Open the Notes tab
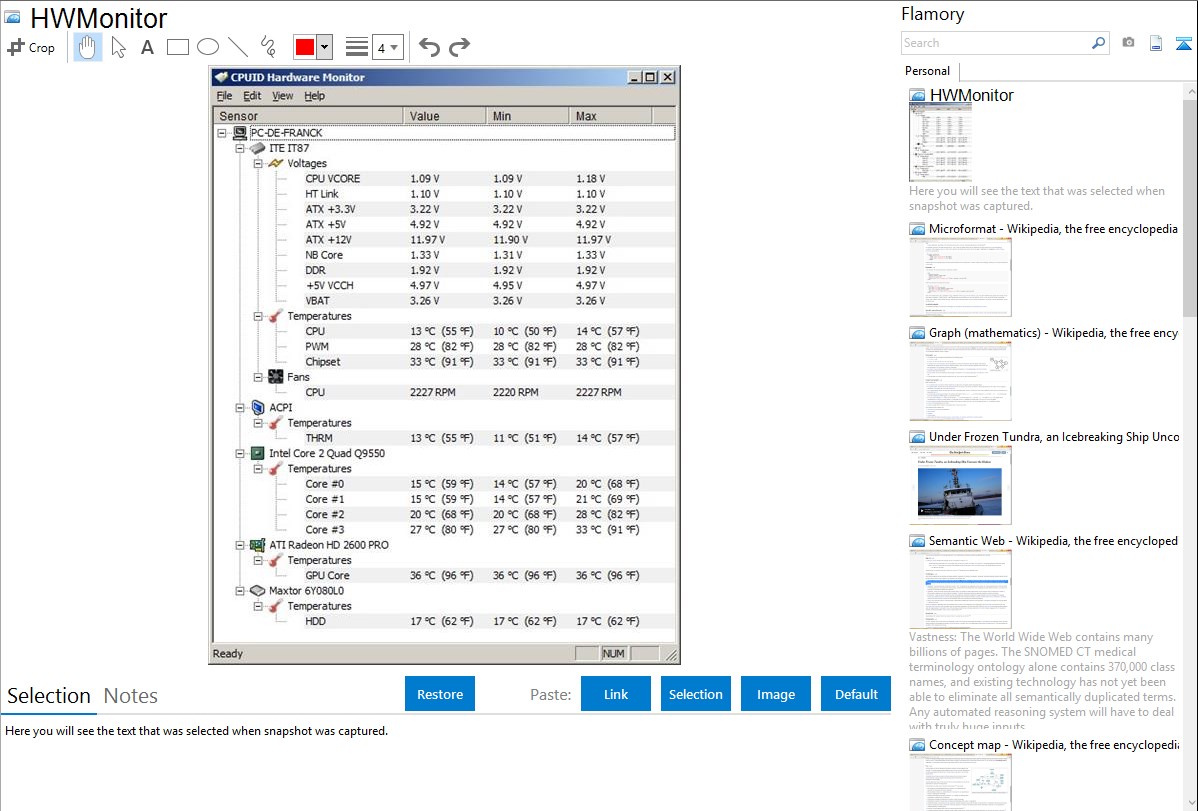Viewport: 1198px width, 811px height. (131, 696)
